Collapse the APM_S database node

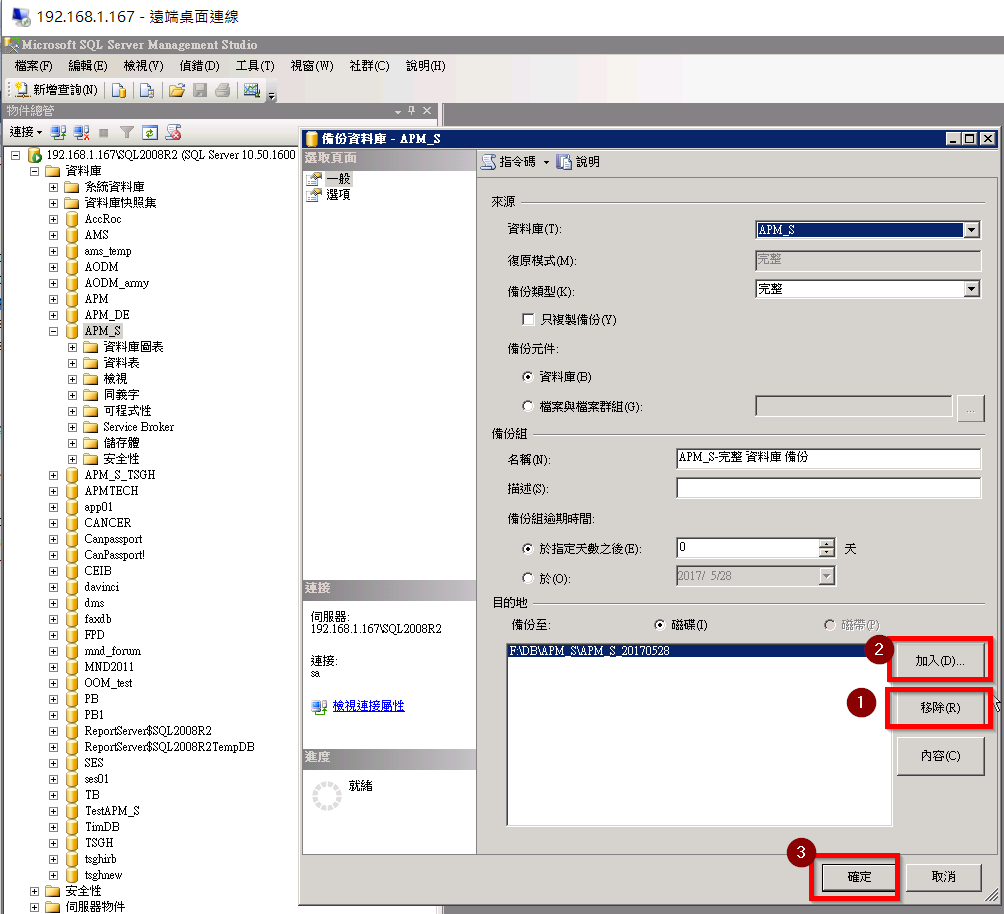54,331
